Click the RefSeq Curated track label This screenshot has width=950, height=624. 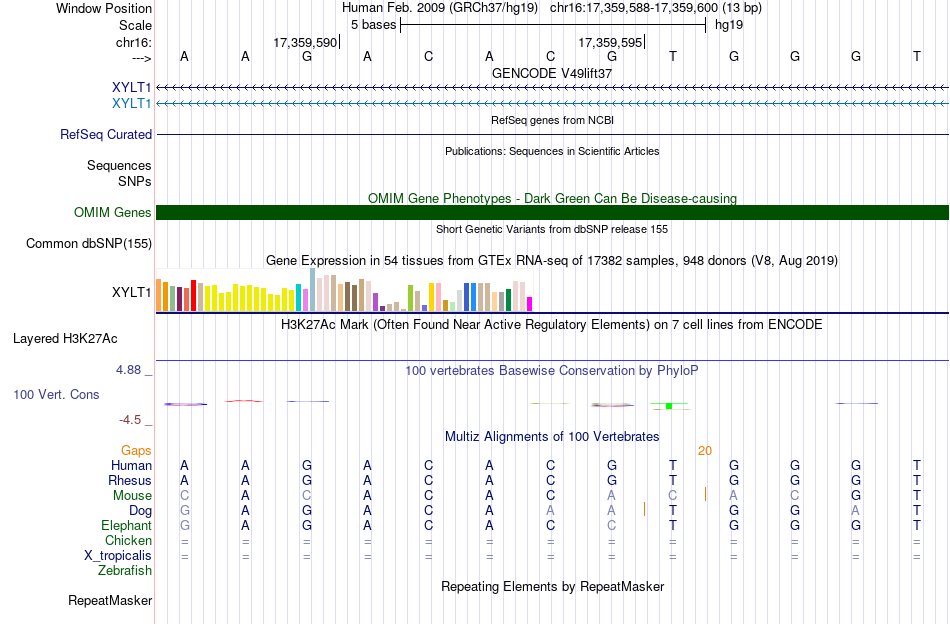(106, 134)
